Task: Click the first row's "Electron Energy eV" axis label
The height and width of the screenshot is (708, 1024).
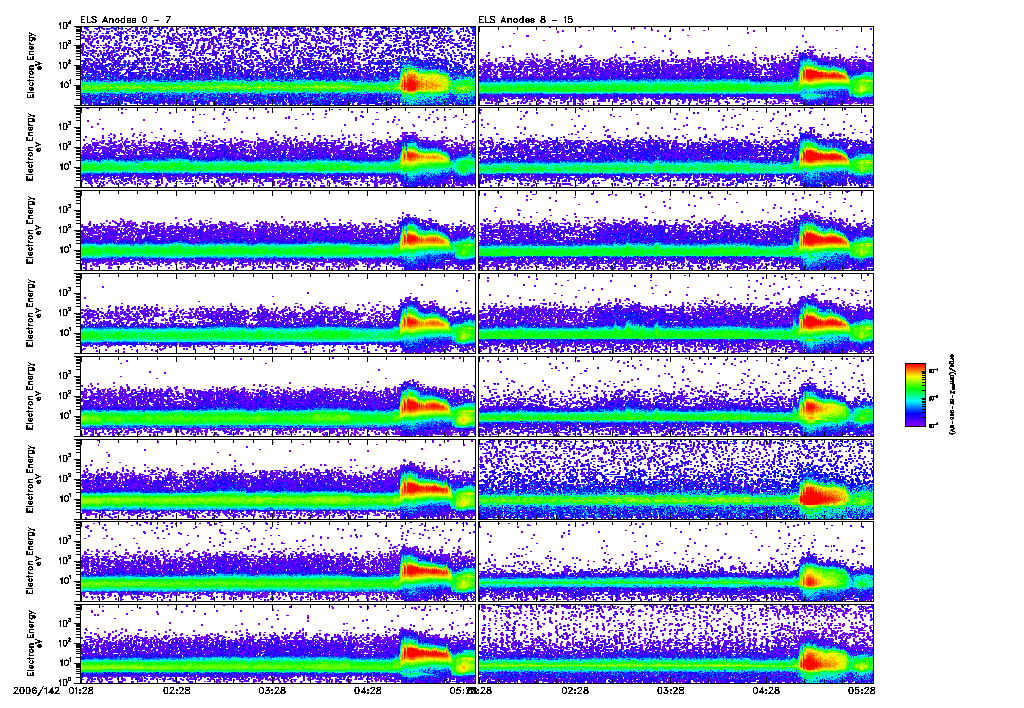Action: (x=33, y=65)
